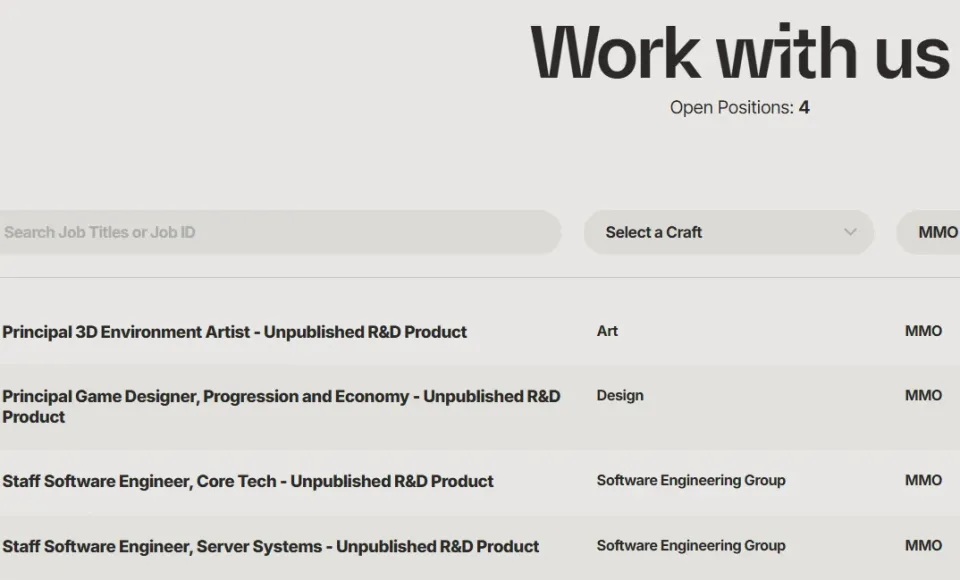Open the Select a Craft dropdown
This screenshot has width=960, height=580.
[x=729, y=232]
